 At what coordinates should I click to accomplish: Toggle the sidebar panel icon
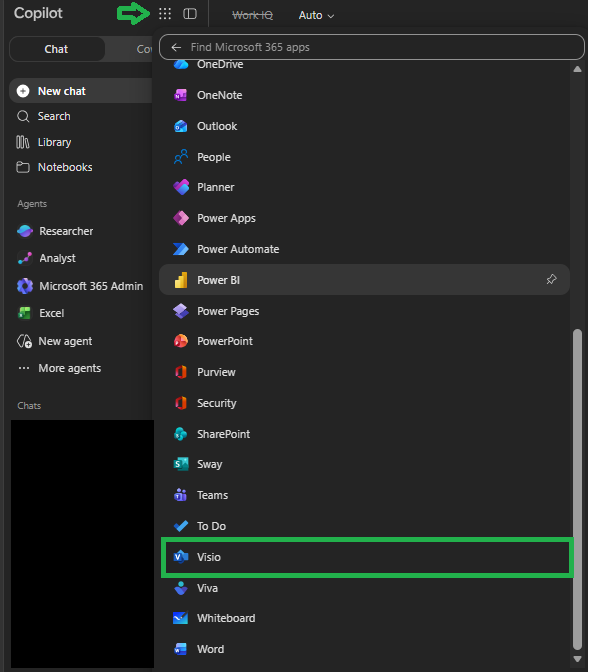(x=190, y=14)
